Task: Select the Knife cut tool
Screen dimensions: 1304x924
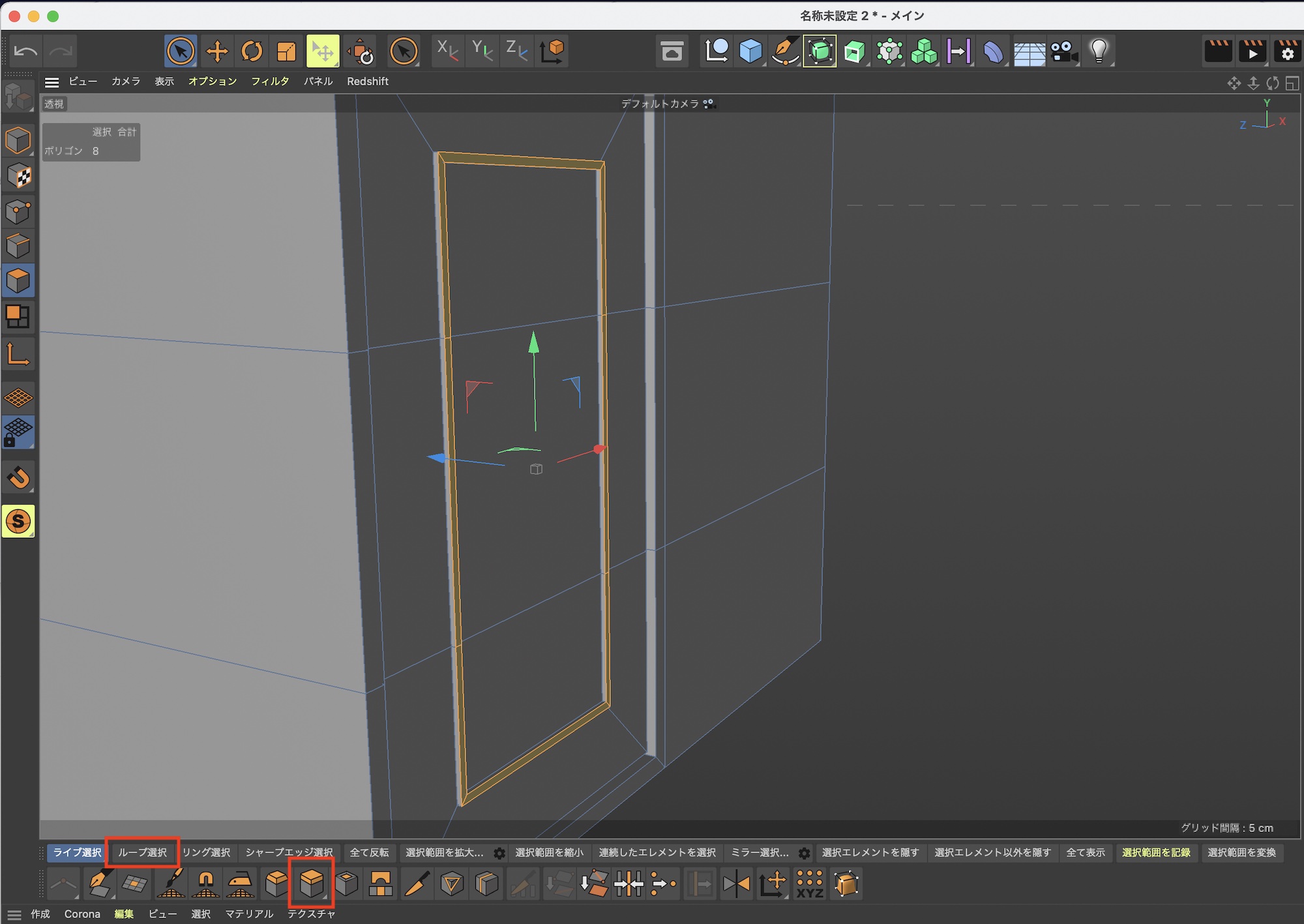Action: [416, 884]
